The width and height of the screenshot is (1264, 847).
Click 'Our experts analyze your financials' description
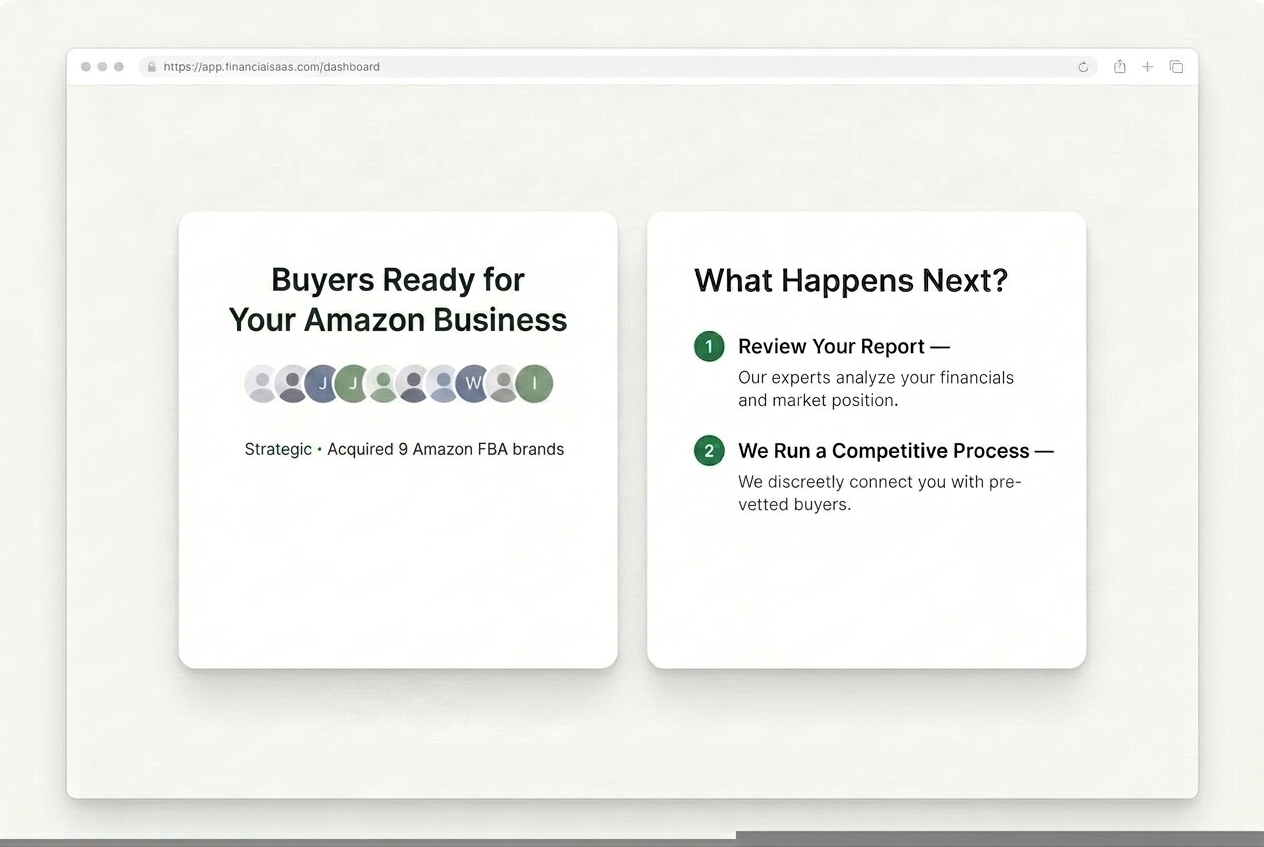click(x=876, y=389)
